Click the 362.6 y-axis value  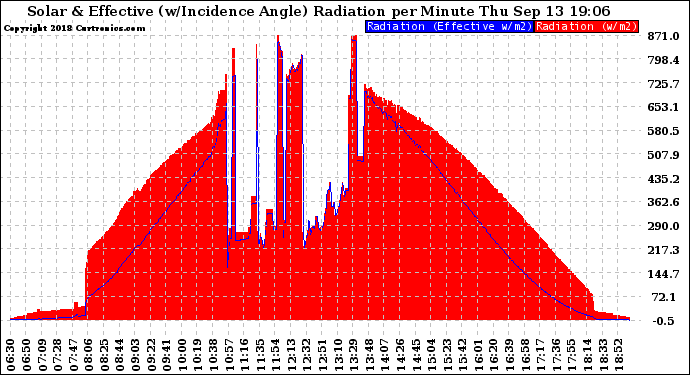(663, 202)
